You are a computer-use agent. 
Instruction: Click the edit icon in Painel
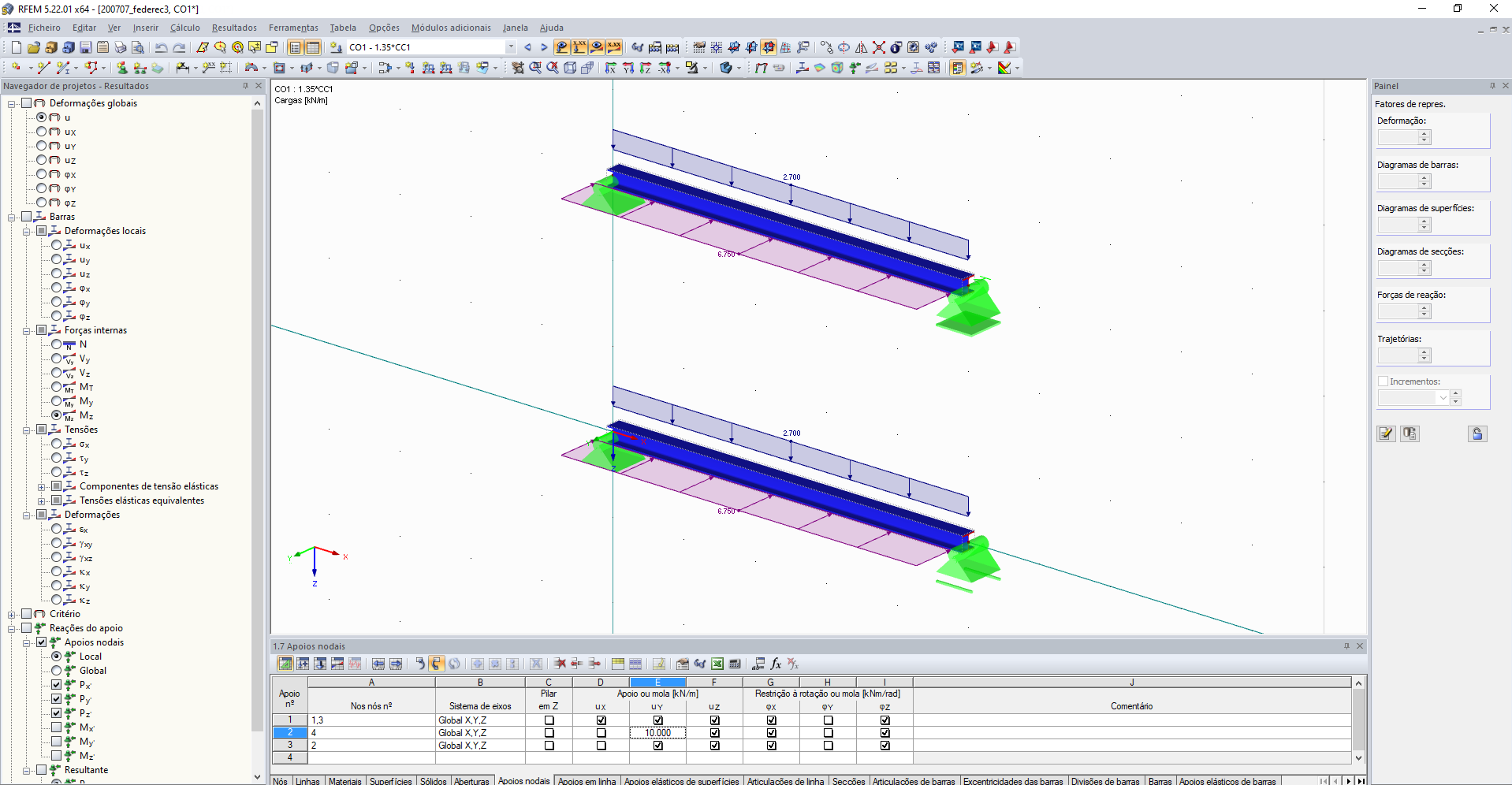(x=1386, y=433)
